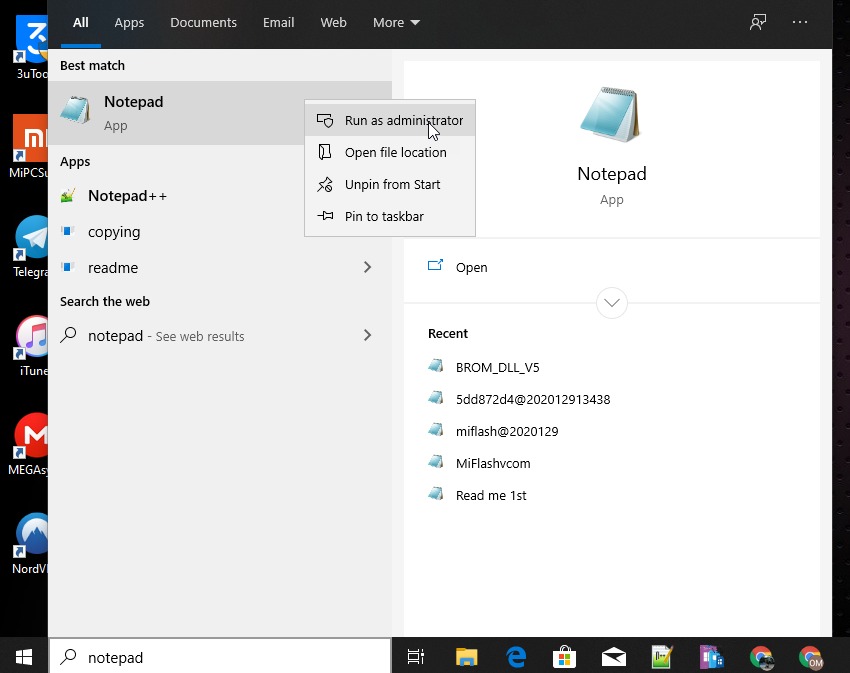Viewport: 850px width, 673px height.
Task: Open Notepad++ icon on the taskbar
Action: click(x=662, y=657)
